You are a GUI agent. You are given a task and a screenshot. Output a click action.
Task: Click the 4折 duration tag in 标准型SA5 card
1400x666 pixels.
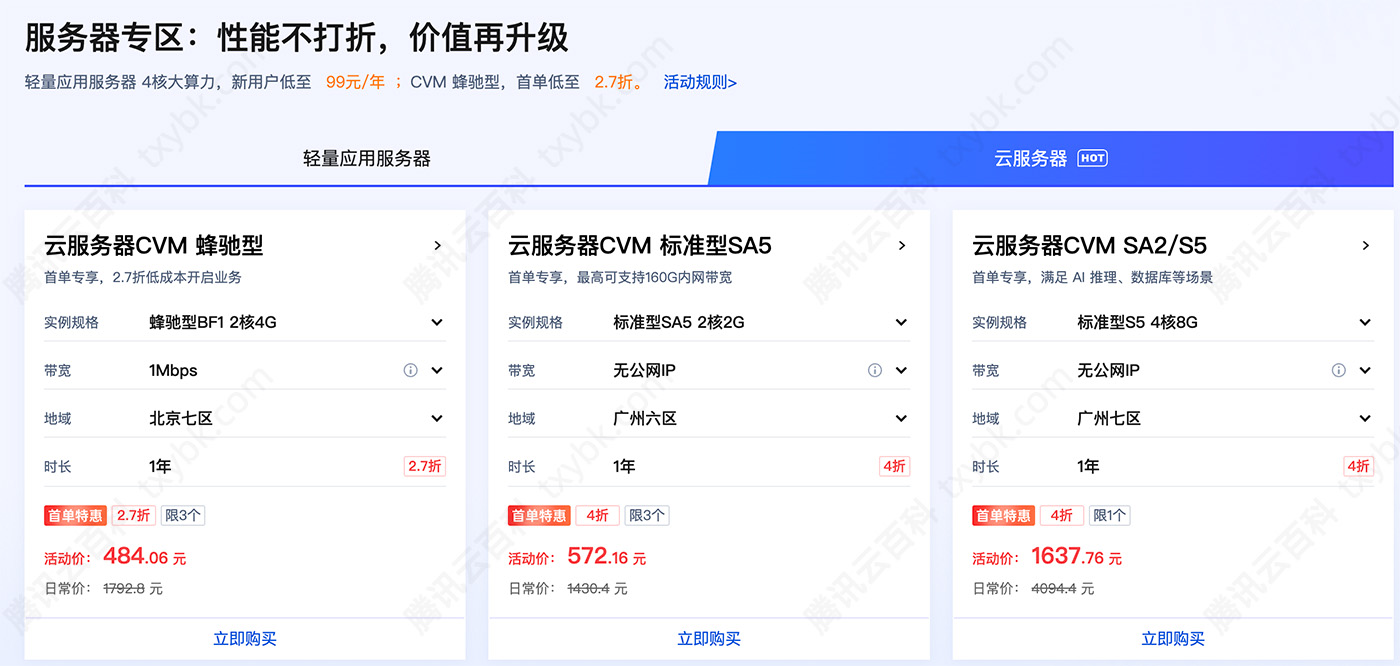894,466
